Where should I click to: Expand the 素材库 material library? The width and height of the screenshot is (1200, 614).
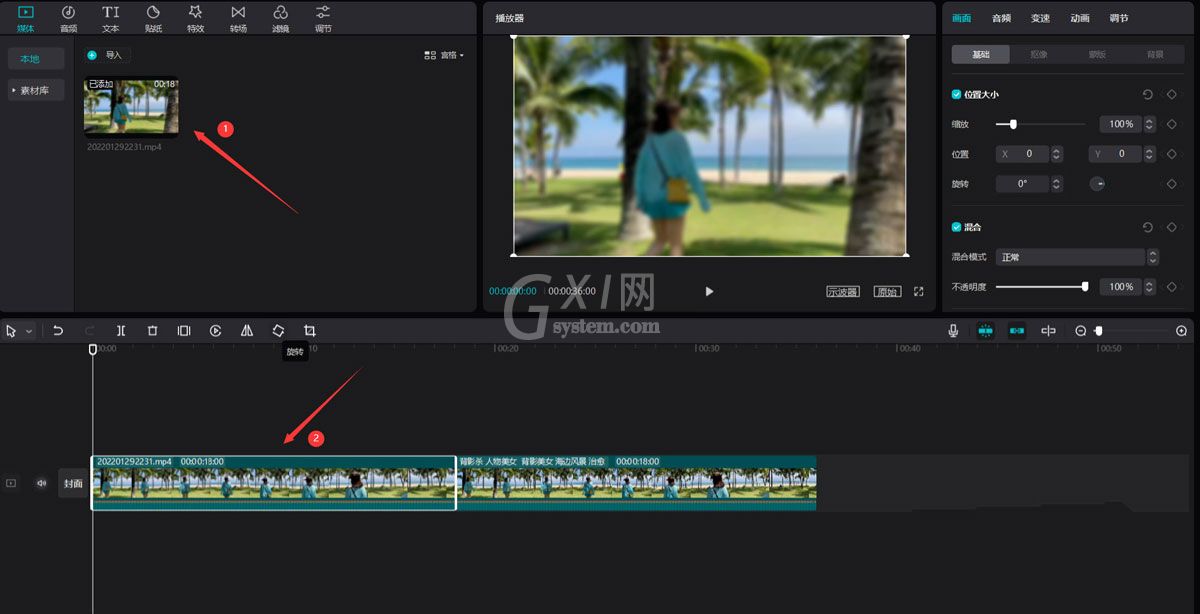[36, 90]
